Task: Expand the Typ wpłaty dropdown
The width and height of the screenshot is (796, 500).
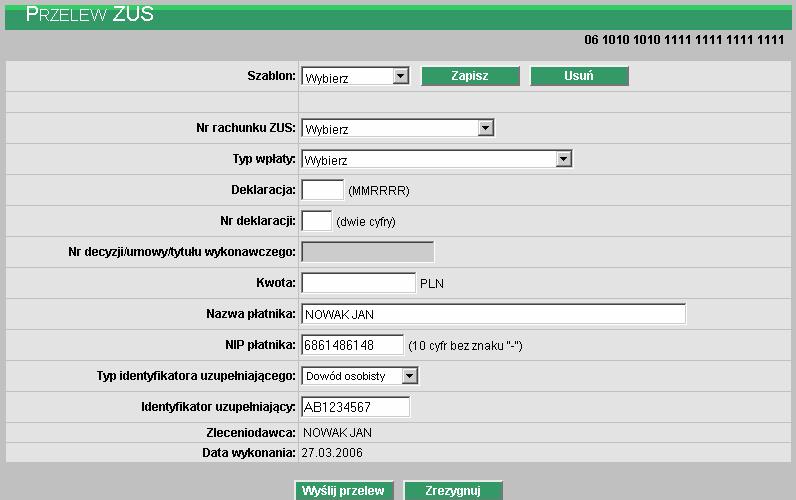Action: click(x=437, y=159)
